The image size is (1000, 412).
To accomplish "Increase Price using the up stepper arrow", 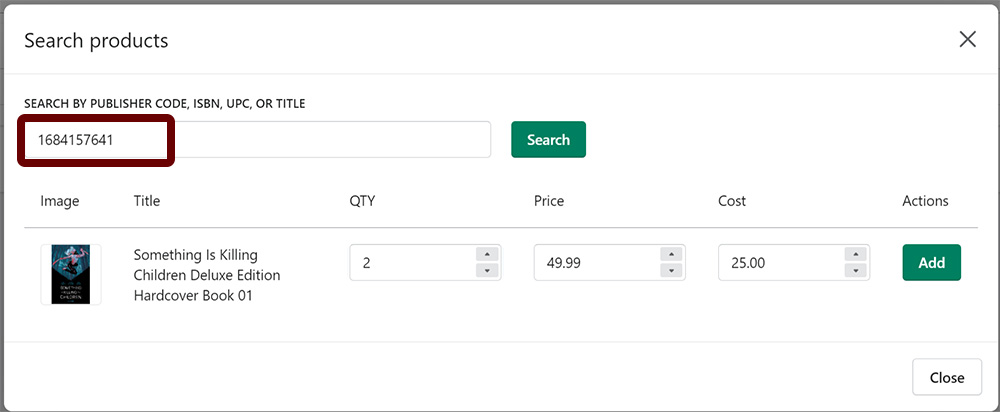I will coord(672,254).
